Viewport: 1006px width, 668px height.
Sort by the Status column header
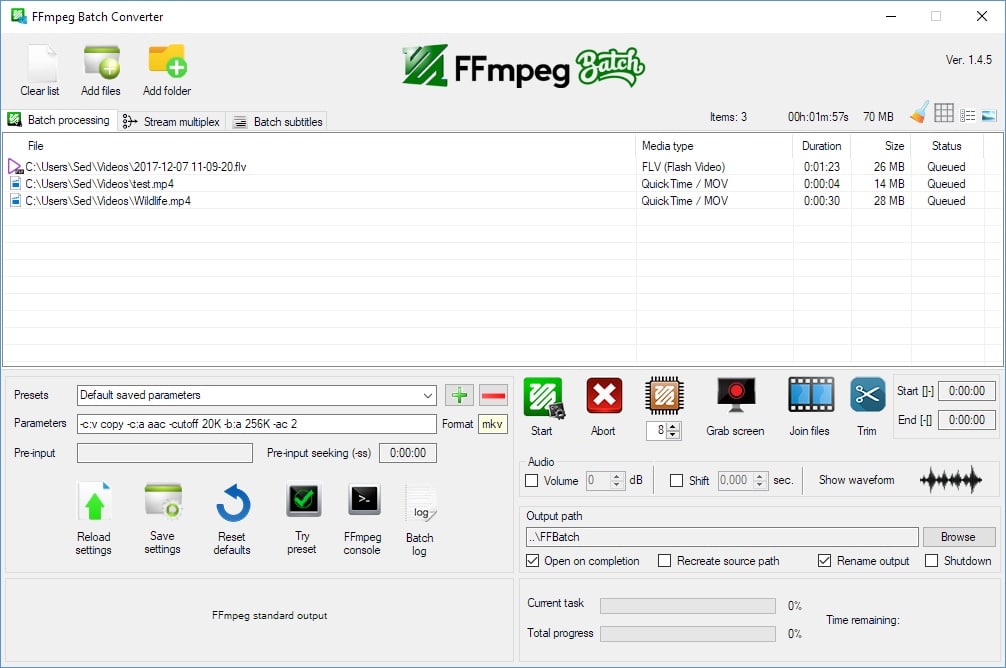click(x=946, y=146)
